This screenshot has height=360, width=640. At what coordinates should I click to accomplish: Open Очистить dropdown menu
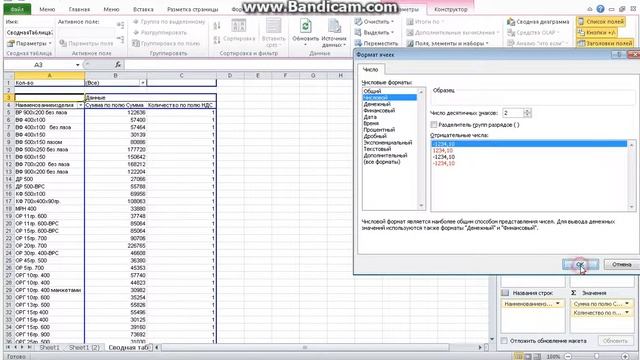tap(374, 22)
